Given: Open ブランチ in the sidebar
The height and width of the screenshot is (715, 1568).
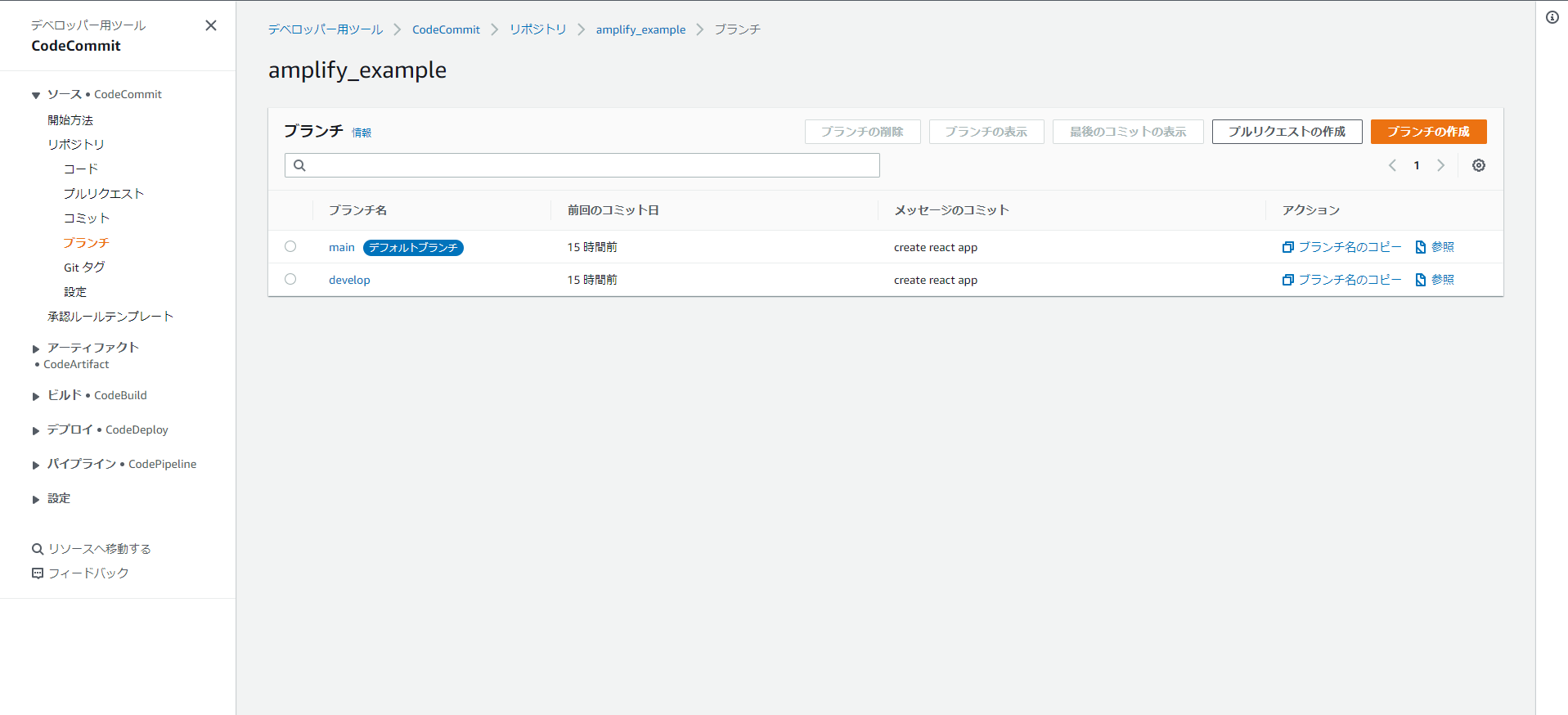Looking at the screenshot, I should pos(87,243).
